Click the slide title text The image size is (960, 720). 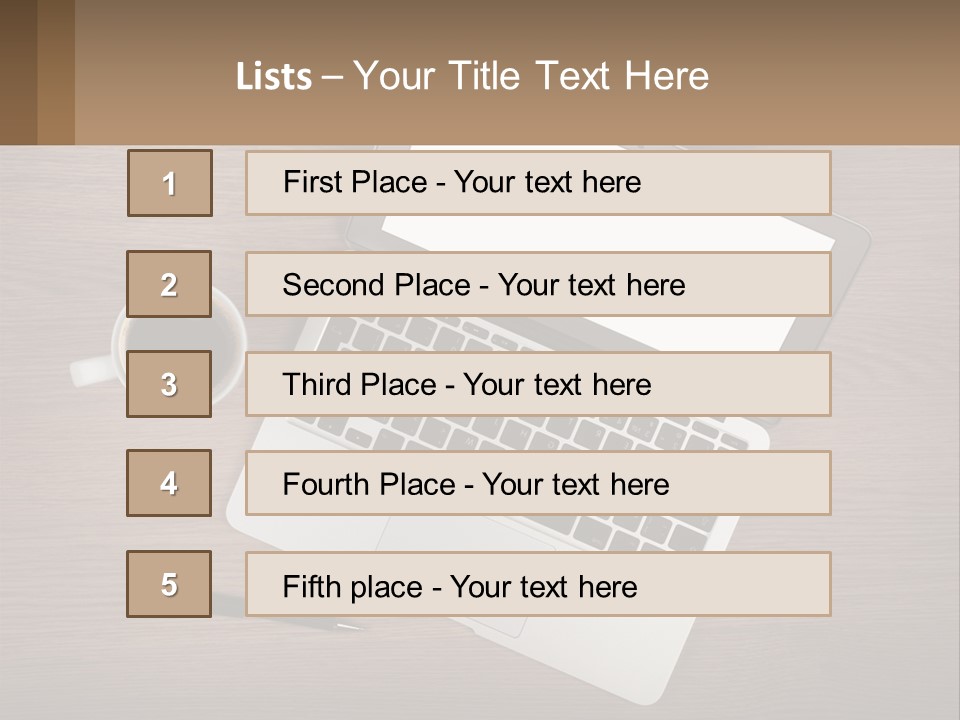tap(472, 76)
